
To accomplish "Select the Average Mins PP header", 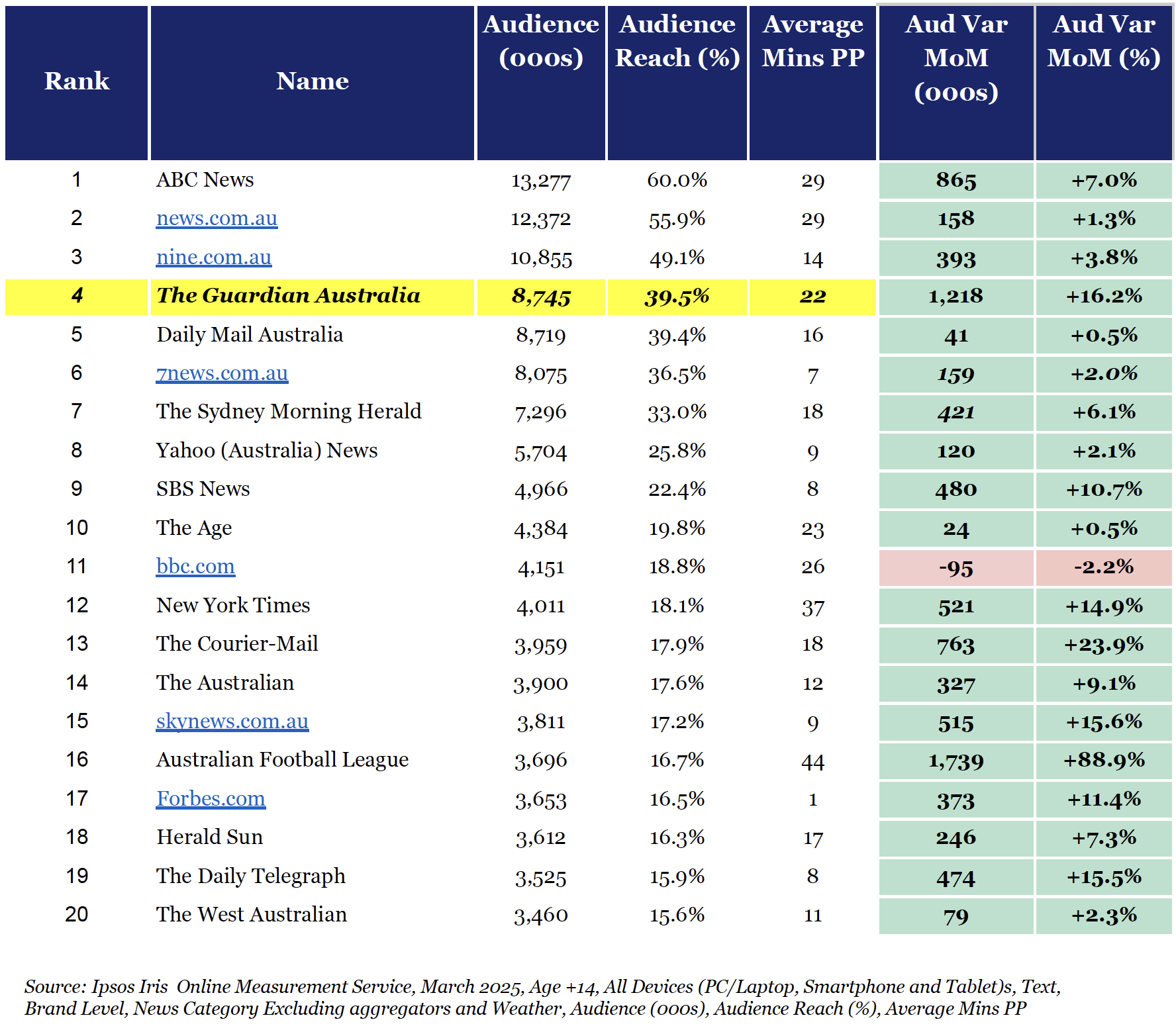I will [812, 83].
